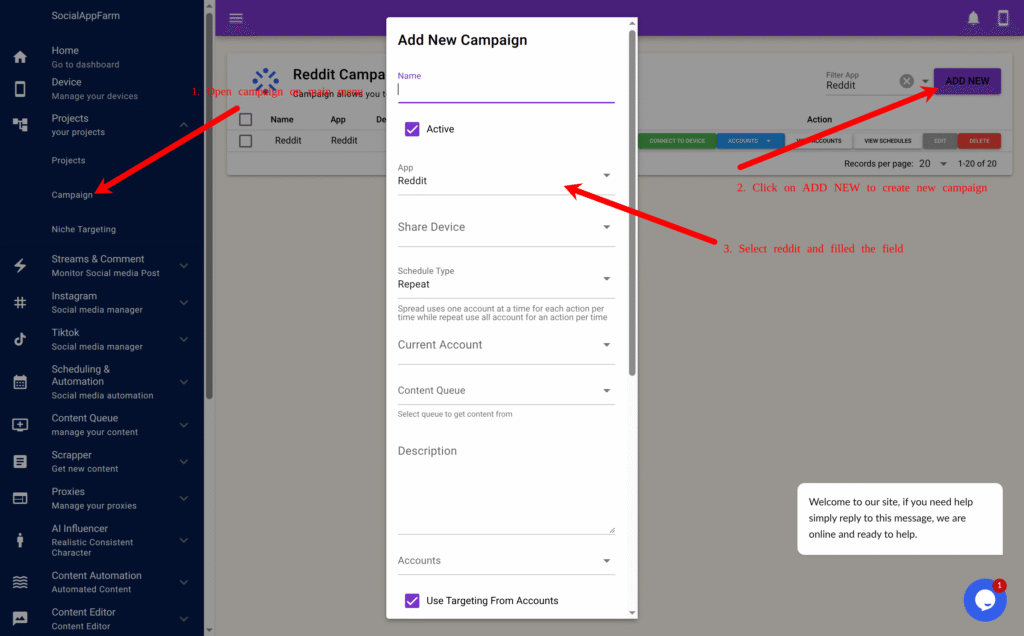Open Campaign in the sidebar menu
The image size is (1024, 636).
[x=72, y=195]
